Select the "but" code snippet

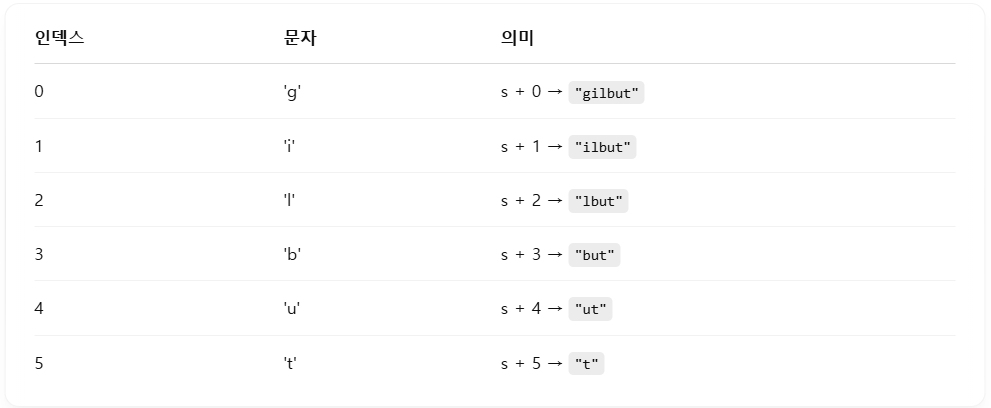click(x=594, y=255)
